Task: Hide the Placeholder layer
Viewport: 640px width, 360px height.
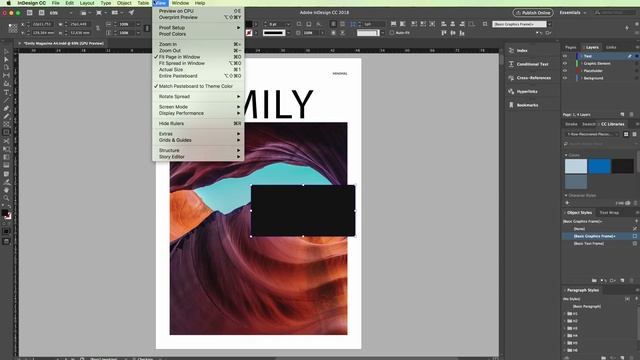Action: click(565, 71)
